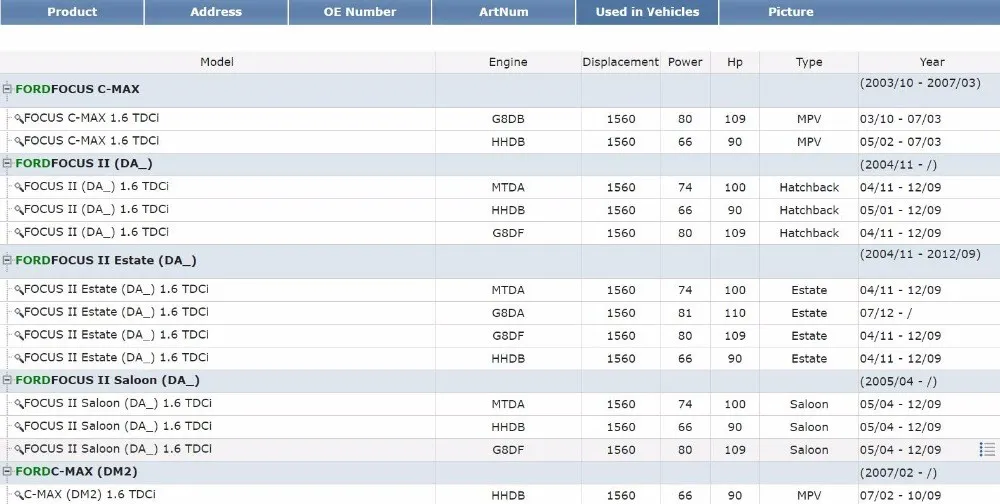Image resolution: width=1000 pixels, height=504 pixels.
Task: Click magnifier icon on C-MAX (DM2) HHDB row
Action: pyautogui.click(x=19, y=495)
